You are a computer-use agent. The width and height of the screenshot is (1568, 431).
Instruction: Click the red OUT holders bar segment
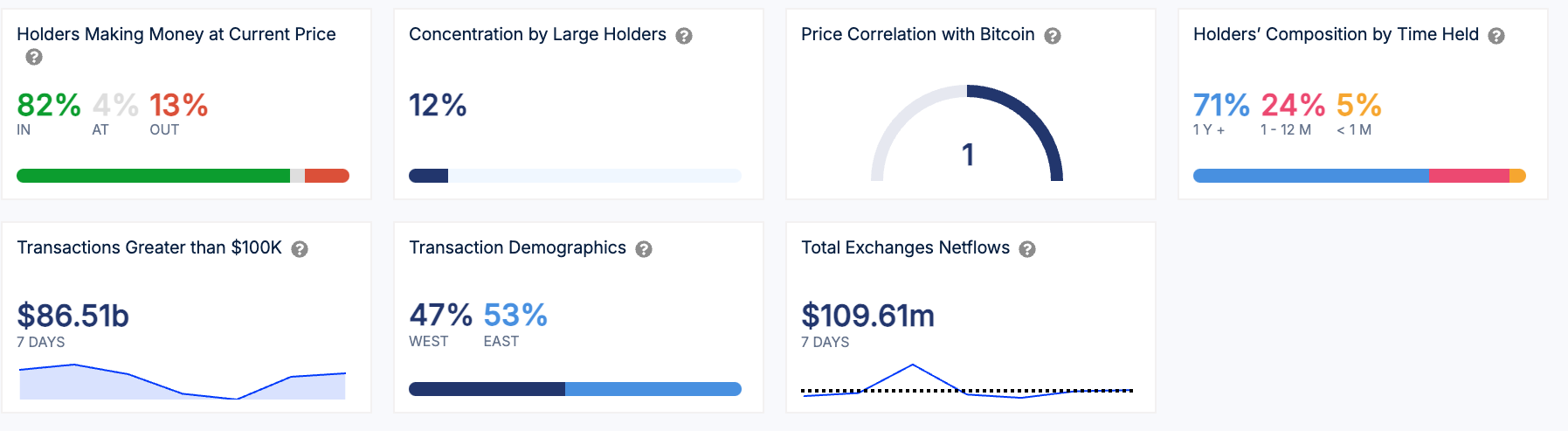(x=327, y=176)
